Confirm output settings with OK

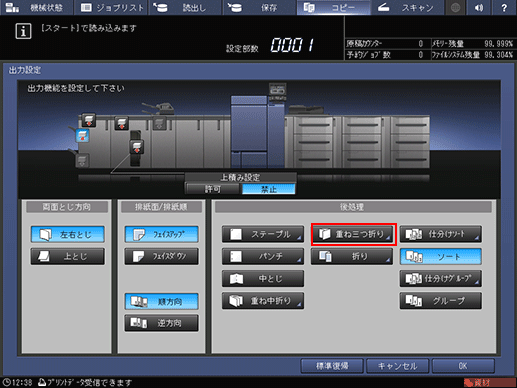[x=463, y=366]
